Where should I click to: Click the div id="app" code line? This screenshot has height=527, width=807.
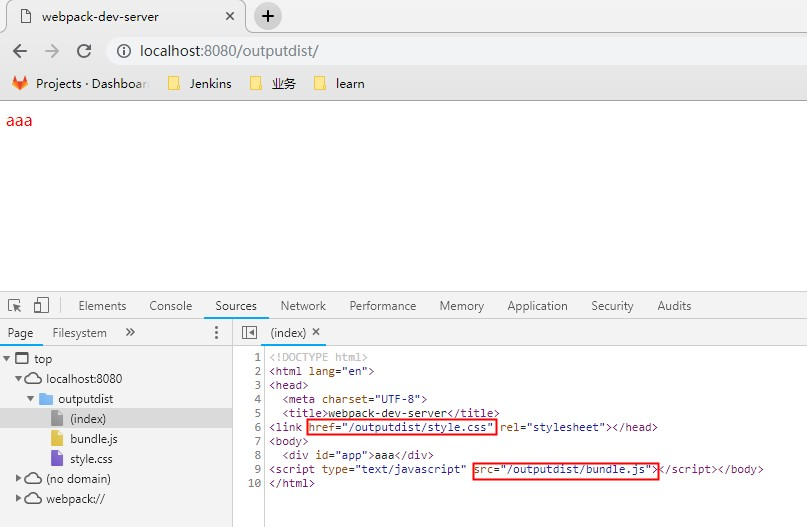pyautogui.click(x=358, y=455)
